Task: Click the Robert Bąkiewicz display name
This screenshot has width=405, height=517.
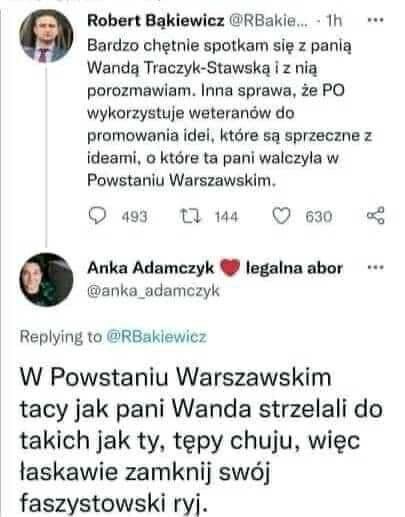Action: (x=156, y=21)
